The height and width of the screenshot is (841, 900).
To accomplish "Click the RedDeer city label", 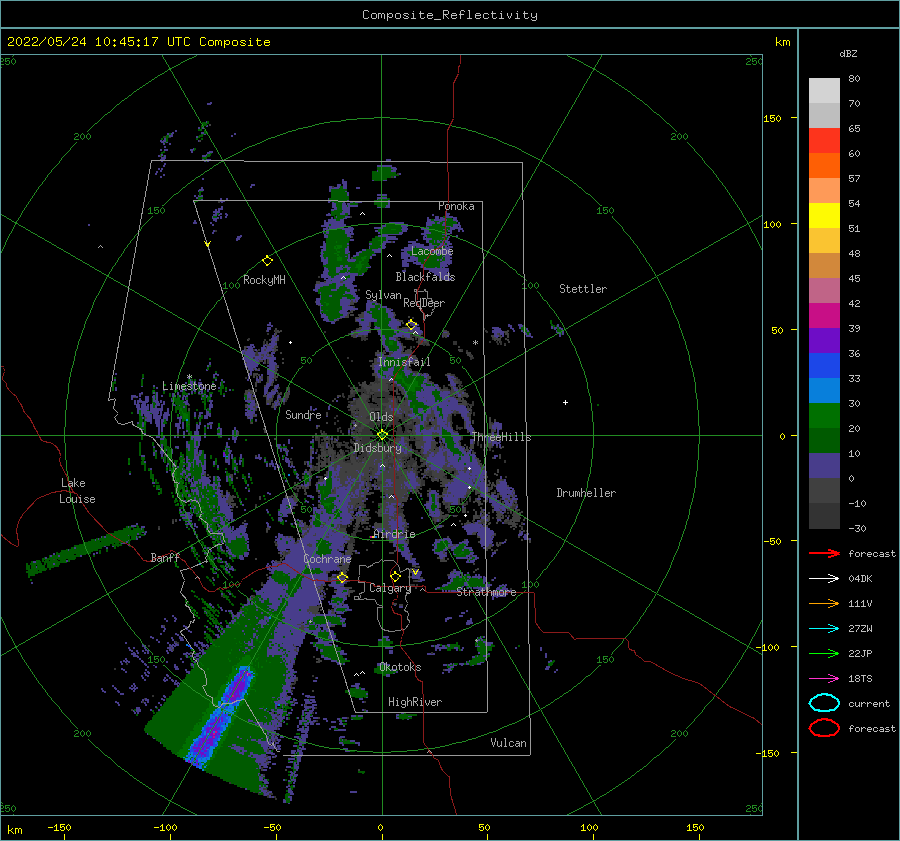I will [x=424, y=303].
